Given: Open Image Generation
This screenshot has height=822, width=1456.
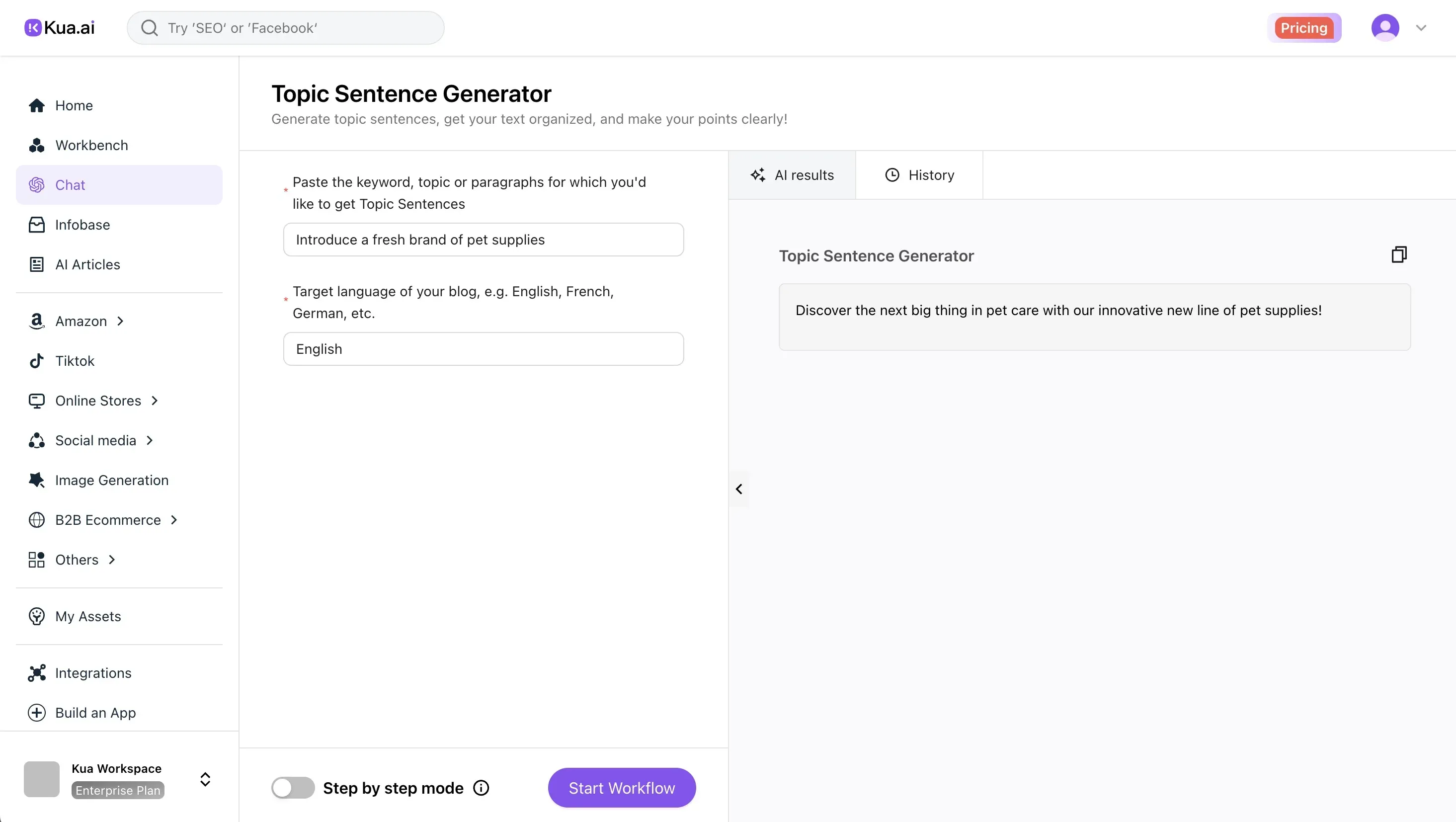Looking at the screenshot, I should (x=111, y=480).
